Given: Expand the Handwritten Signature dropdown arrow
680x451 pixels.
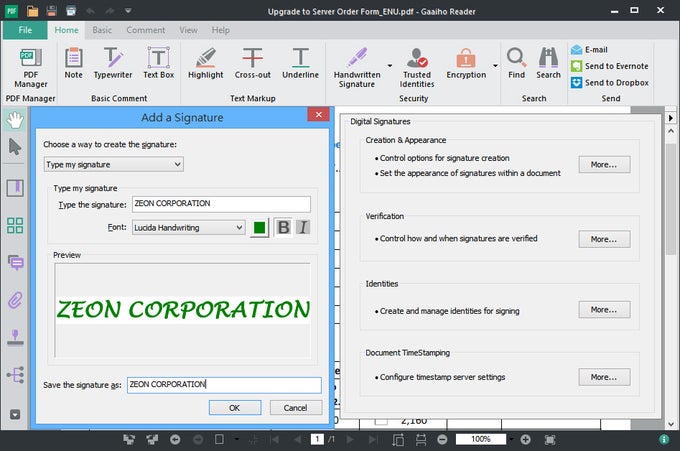Looking at the screenshot, I should click(390, 66).
